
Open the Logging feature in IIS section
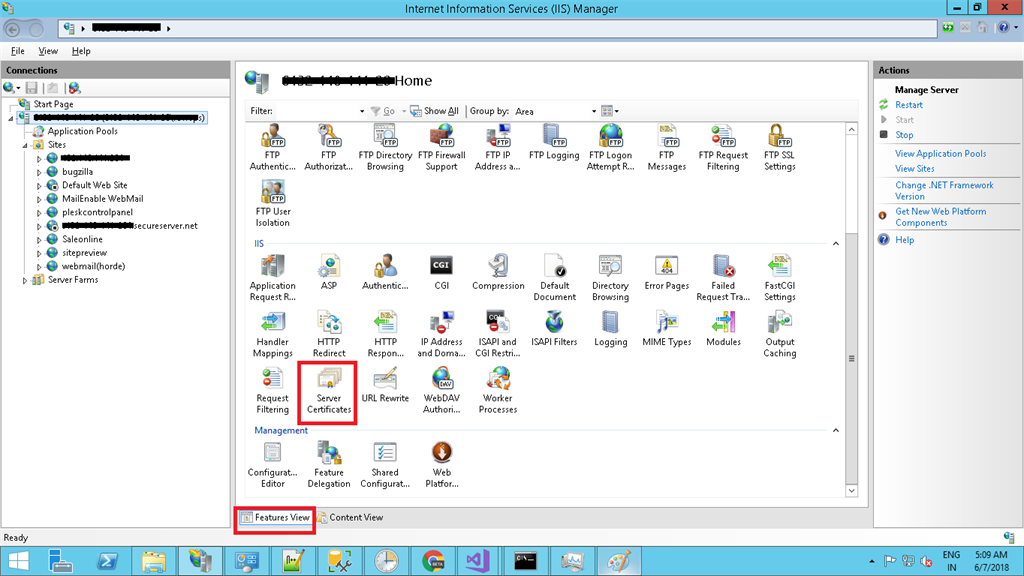(610, 329)
